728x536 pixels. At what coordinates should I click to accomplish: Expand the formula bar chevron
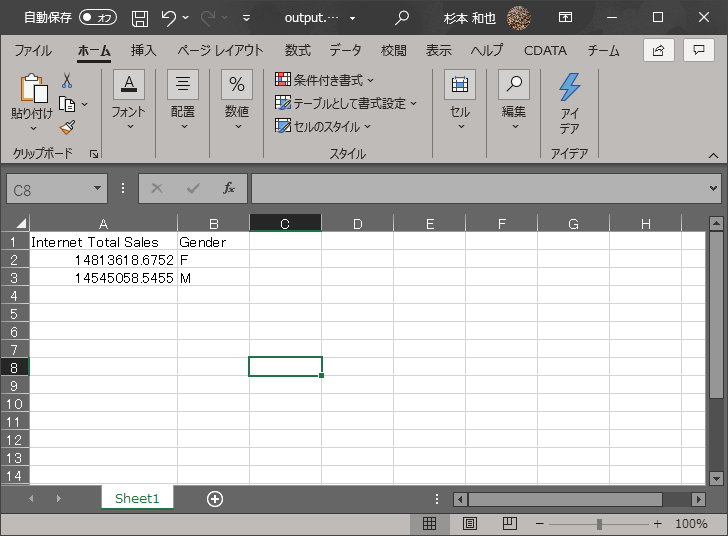(x=713, y=188)
